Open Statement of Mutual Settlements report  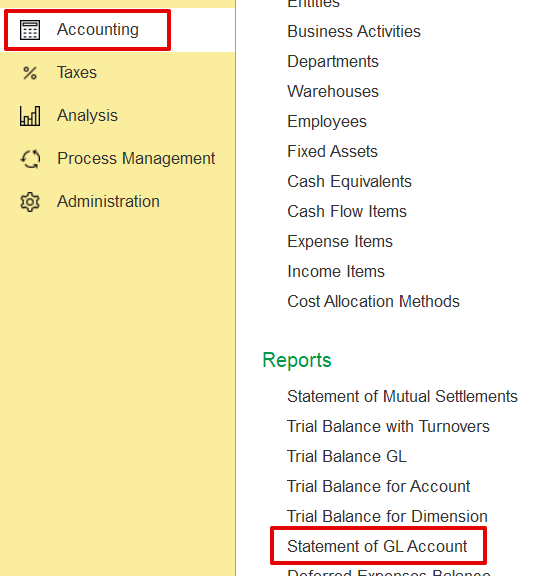402,396
